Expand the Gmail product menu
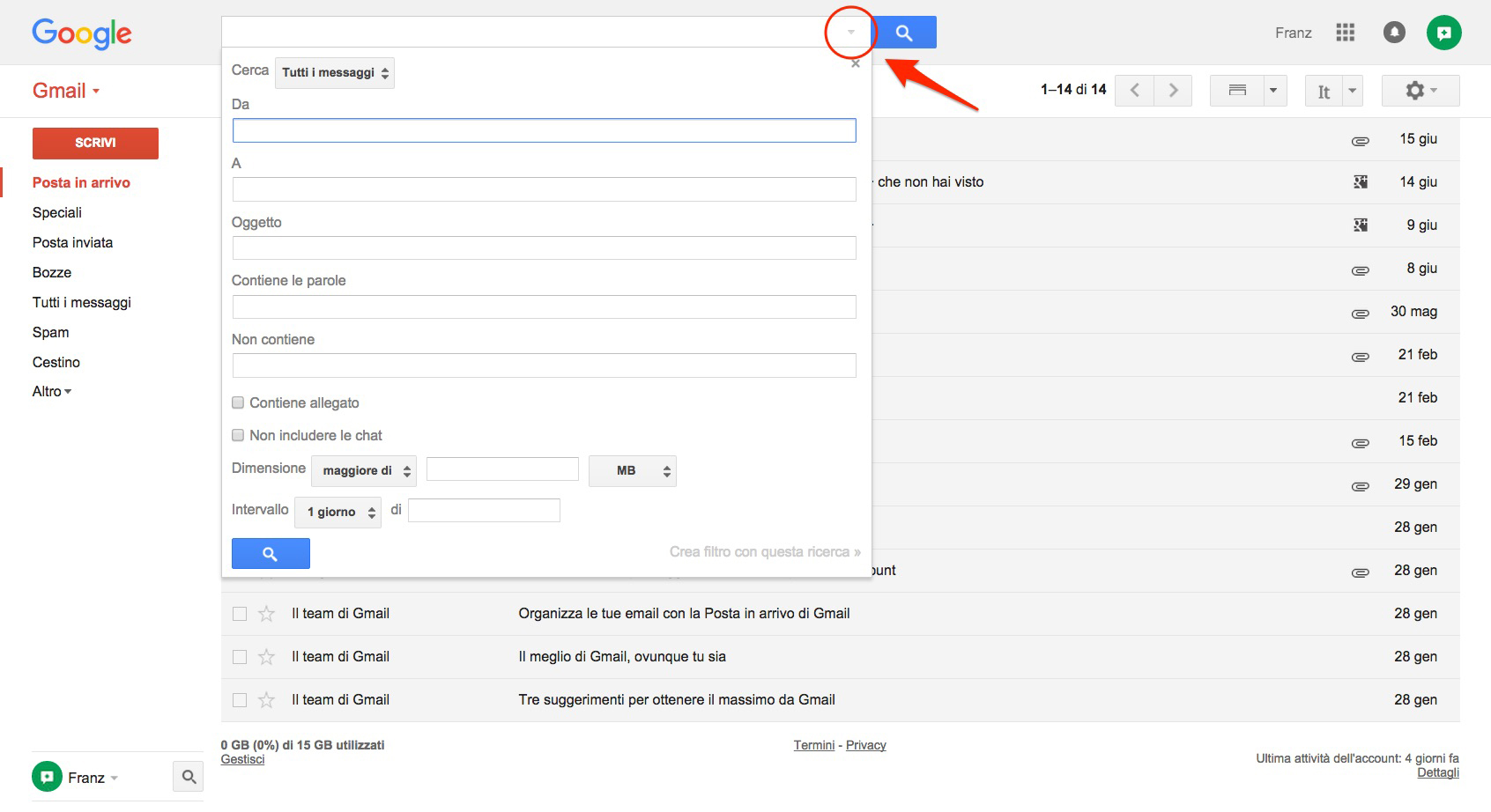The width and height of the screenshot is (1491, 812). pyautogui.click(x=66, y=91)
